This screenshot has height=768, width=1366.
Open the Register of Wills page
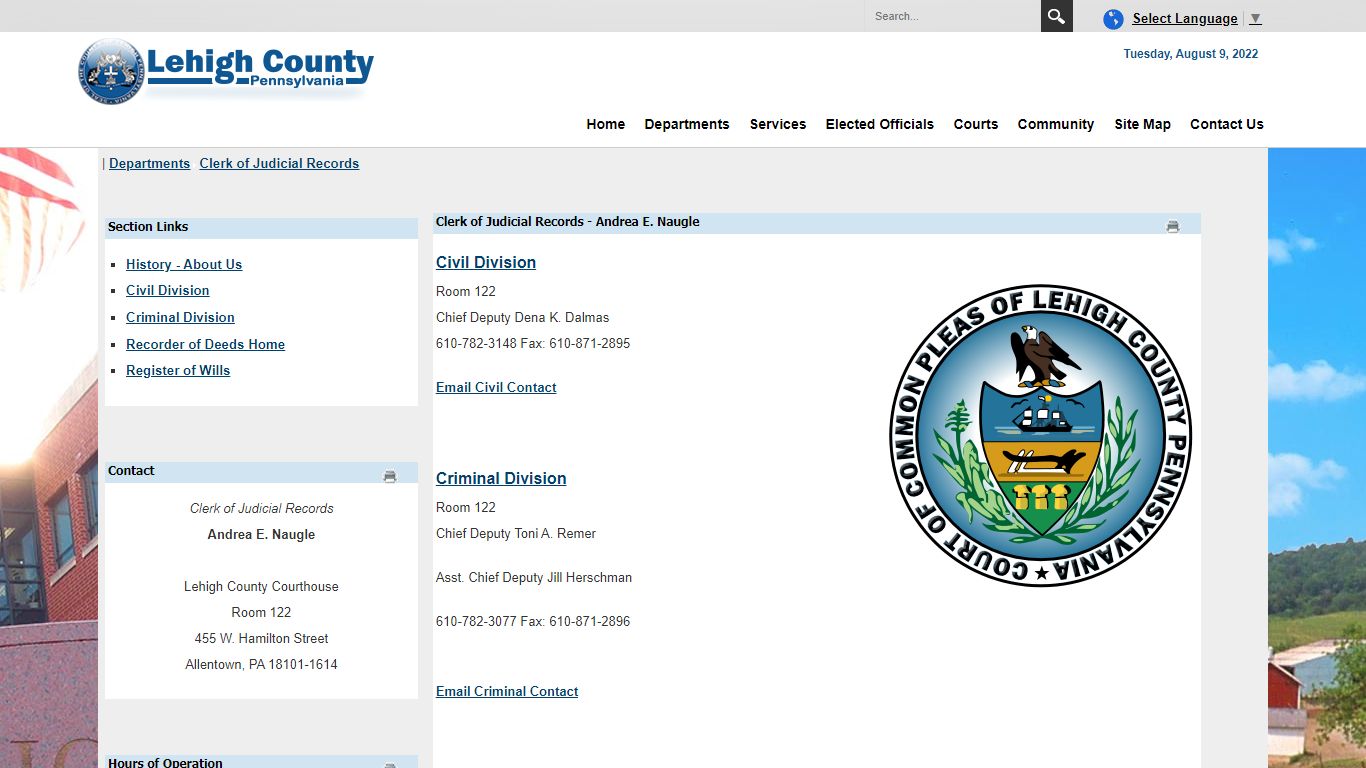click(x=178, y=370)
